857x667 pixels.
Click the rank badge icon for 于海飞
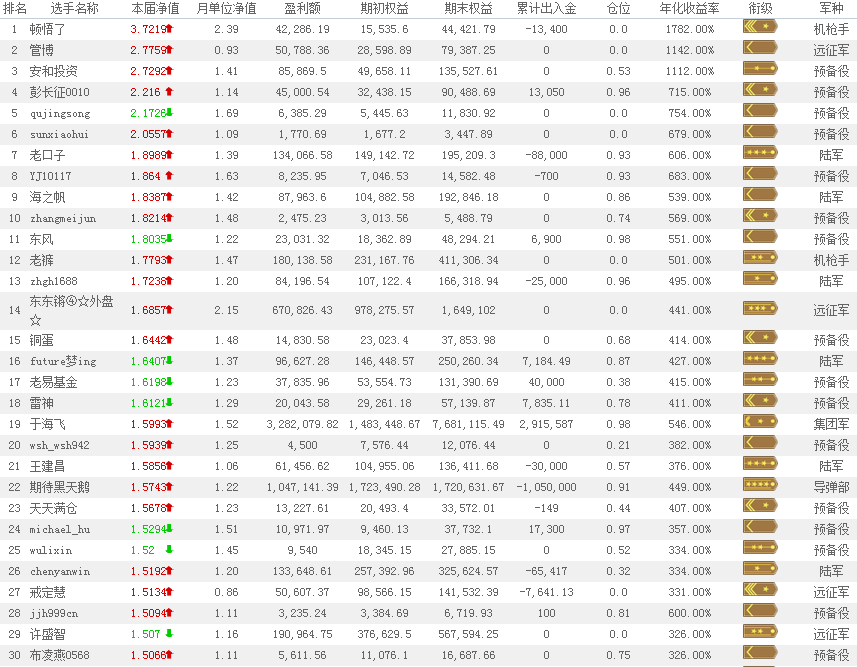tap(760, 422)
